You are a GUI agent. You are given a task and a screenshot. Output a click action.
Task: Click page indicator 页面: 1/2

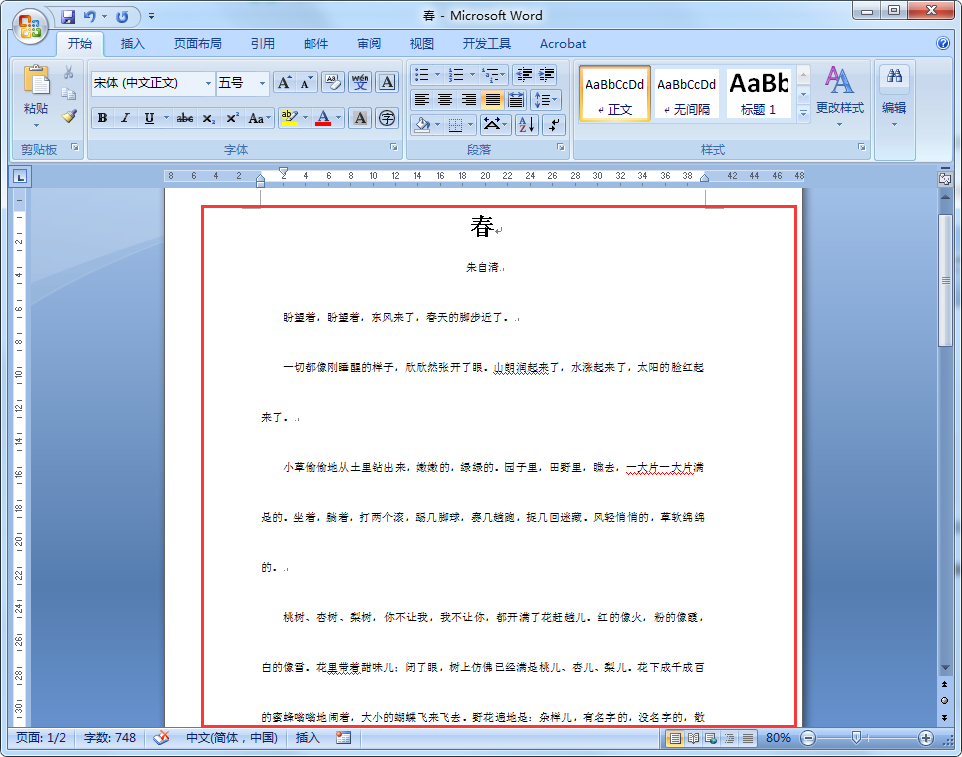click(40, 737)
